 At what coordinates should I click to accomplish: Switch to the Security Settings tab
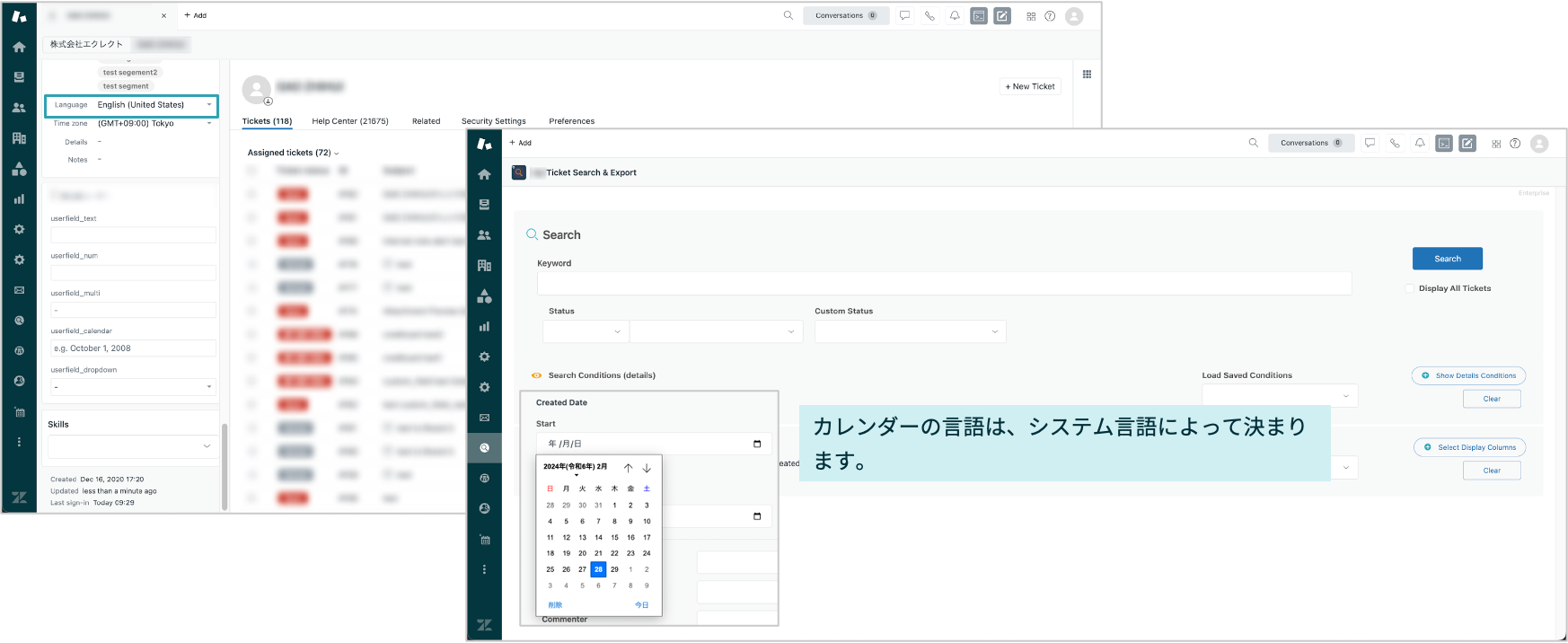(x=493, y=121)
